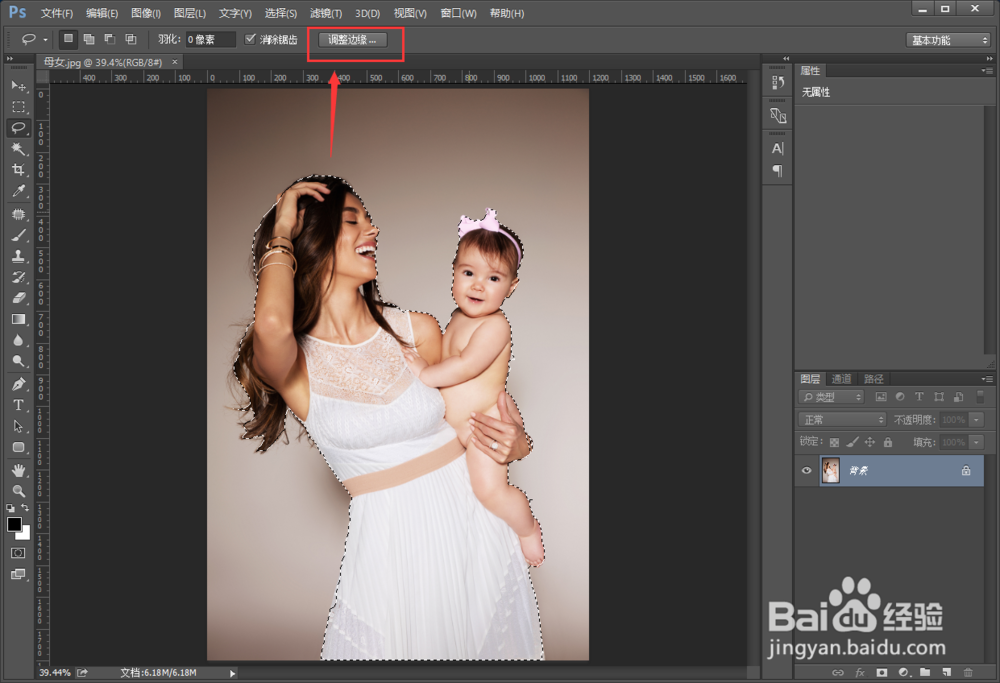Choose New Selection mode
The height and width of the screenshot is (683, 1000).
68,39
